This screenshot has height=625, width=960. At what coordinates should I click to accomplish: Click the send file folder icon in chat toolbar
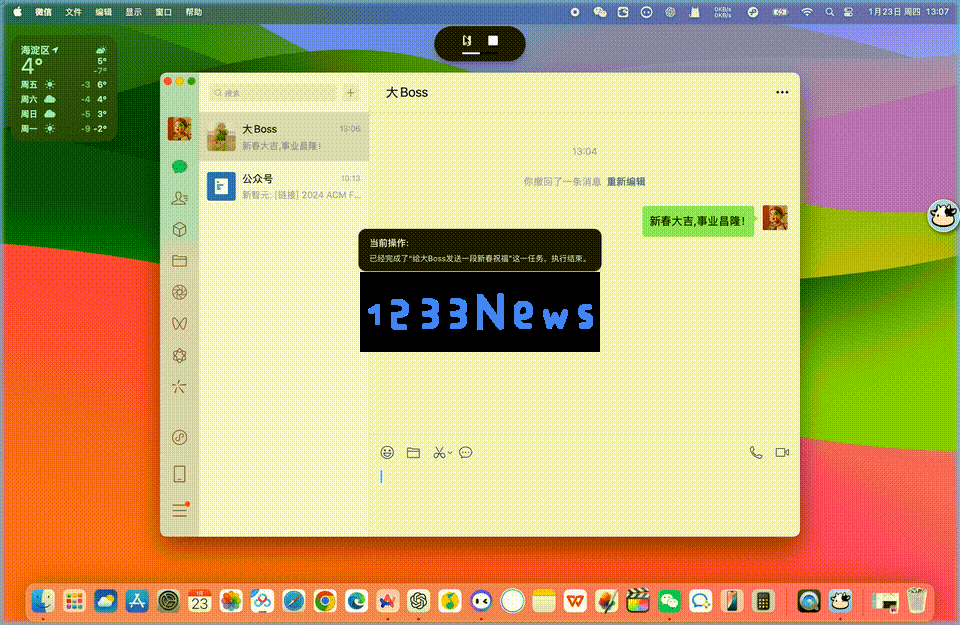pyautogui.click(x=413, y=452)
